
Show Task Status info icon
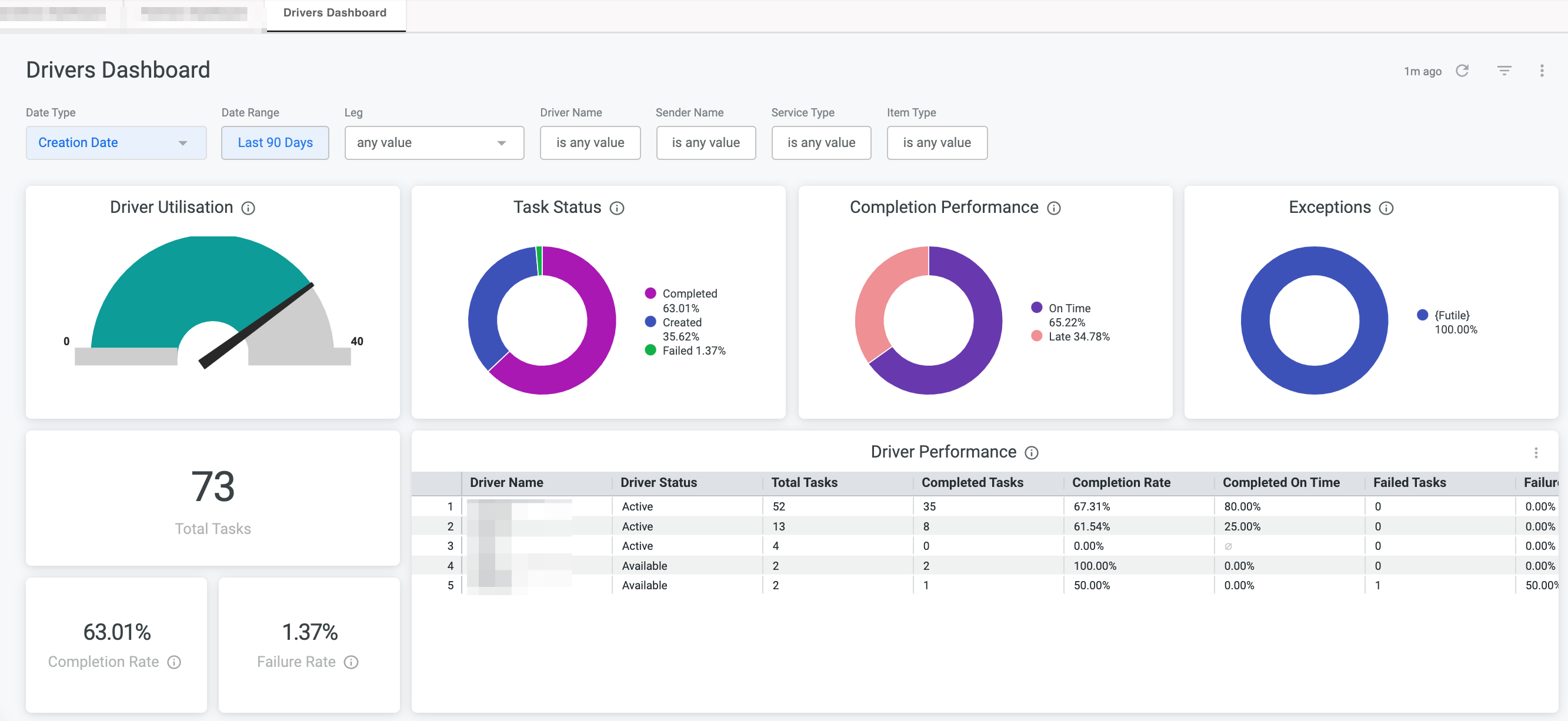point(616,208)
